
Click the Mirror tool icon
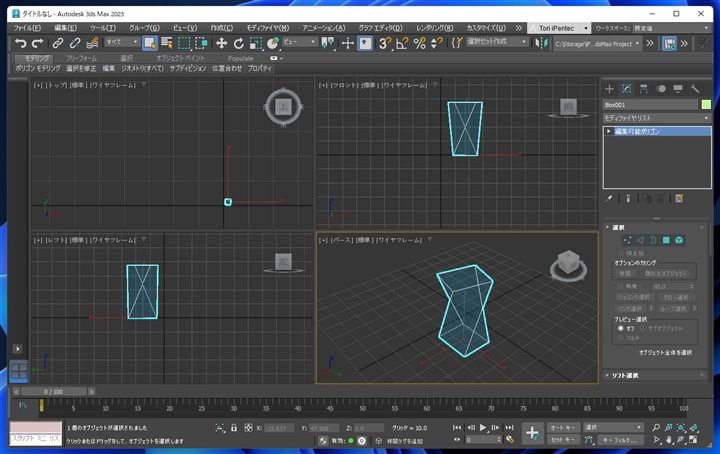[x=542, y=44]
